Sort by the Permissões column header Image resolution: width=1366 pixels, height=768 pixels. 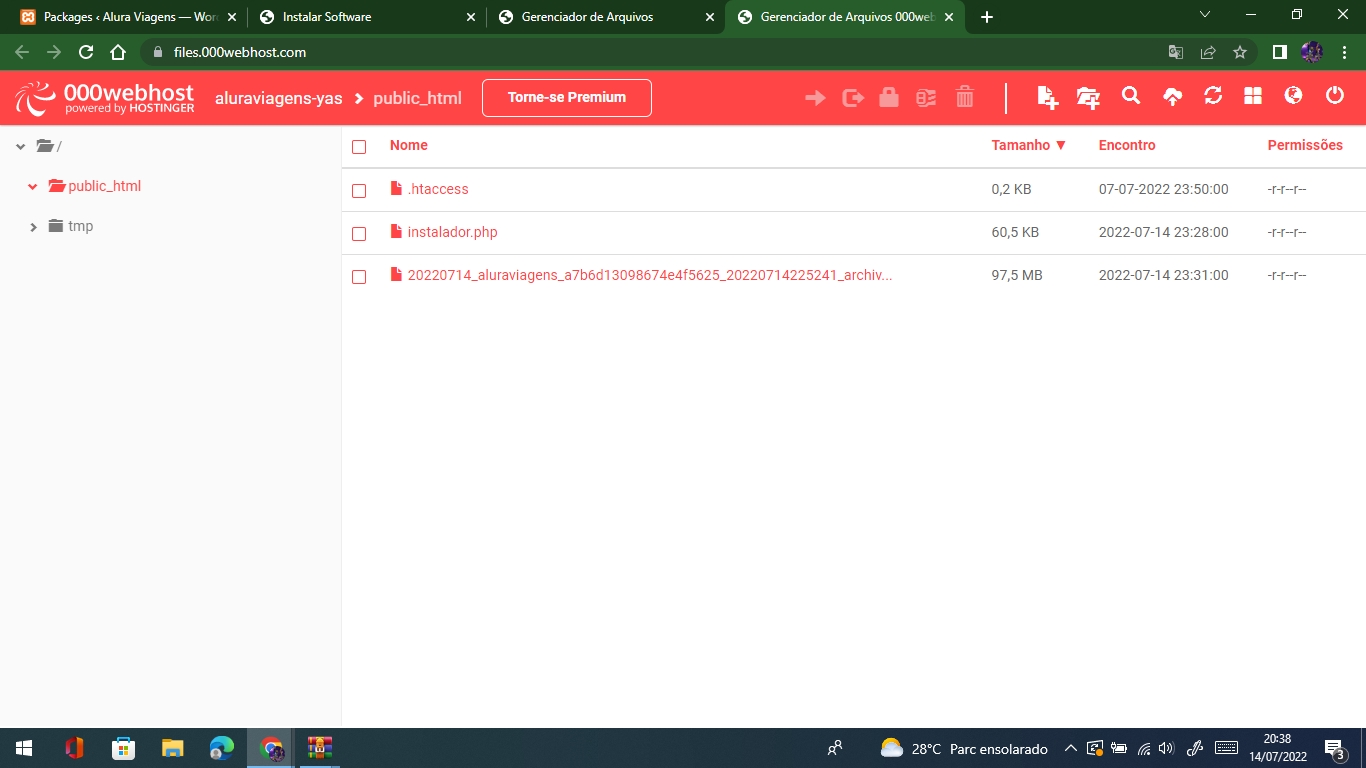click(x=1305, y=145)
